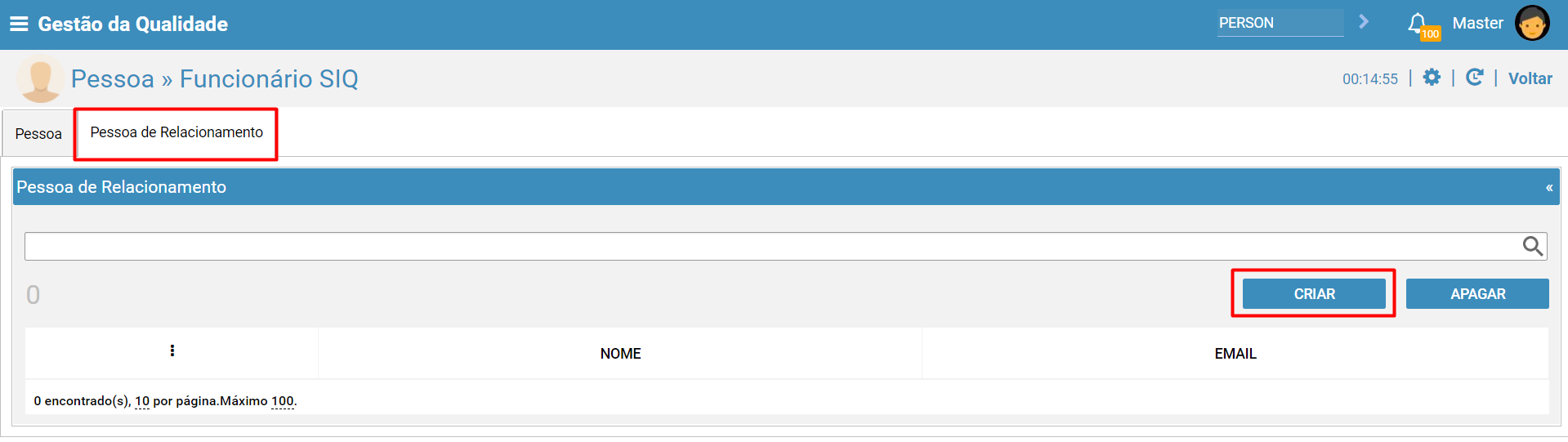Open the settings gear icon
The image size is (1568, 442).
coord(1432,78)
